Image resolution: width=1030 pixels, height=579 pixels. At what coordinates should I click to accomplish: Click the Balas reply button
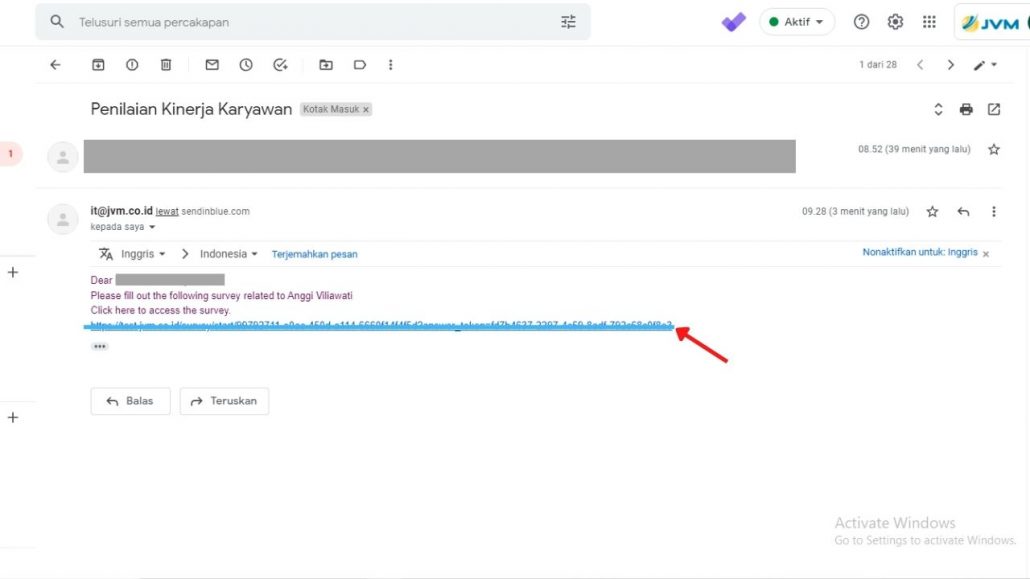click(x=130, y=401)
